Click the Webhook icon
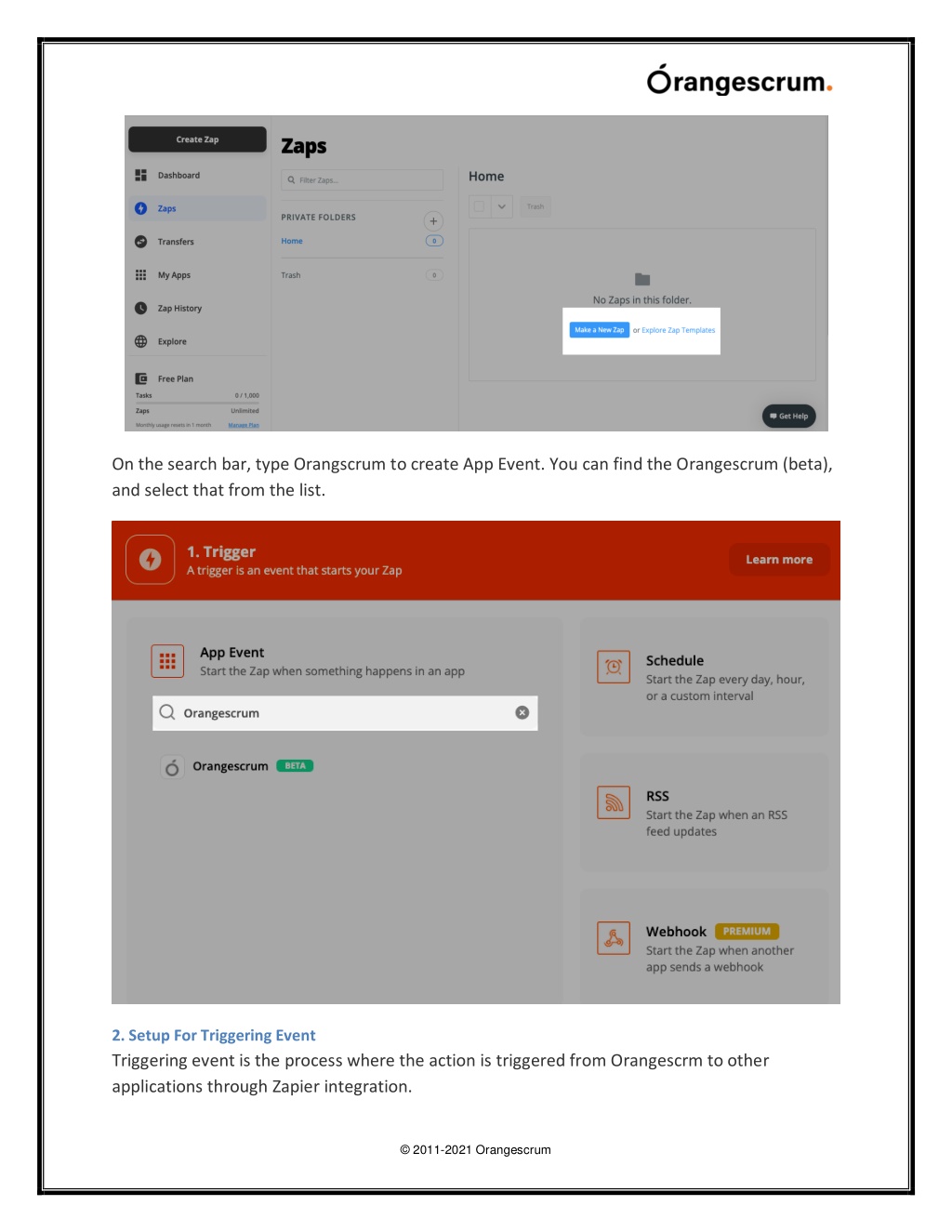 click(x=614, y=938)
